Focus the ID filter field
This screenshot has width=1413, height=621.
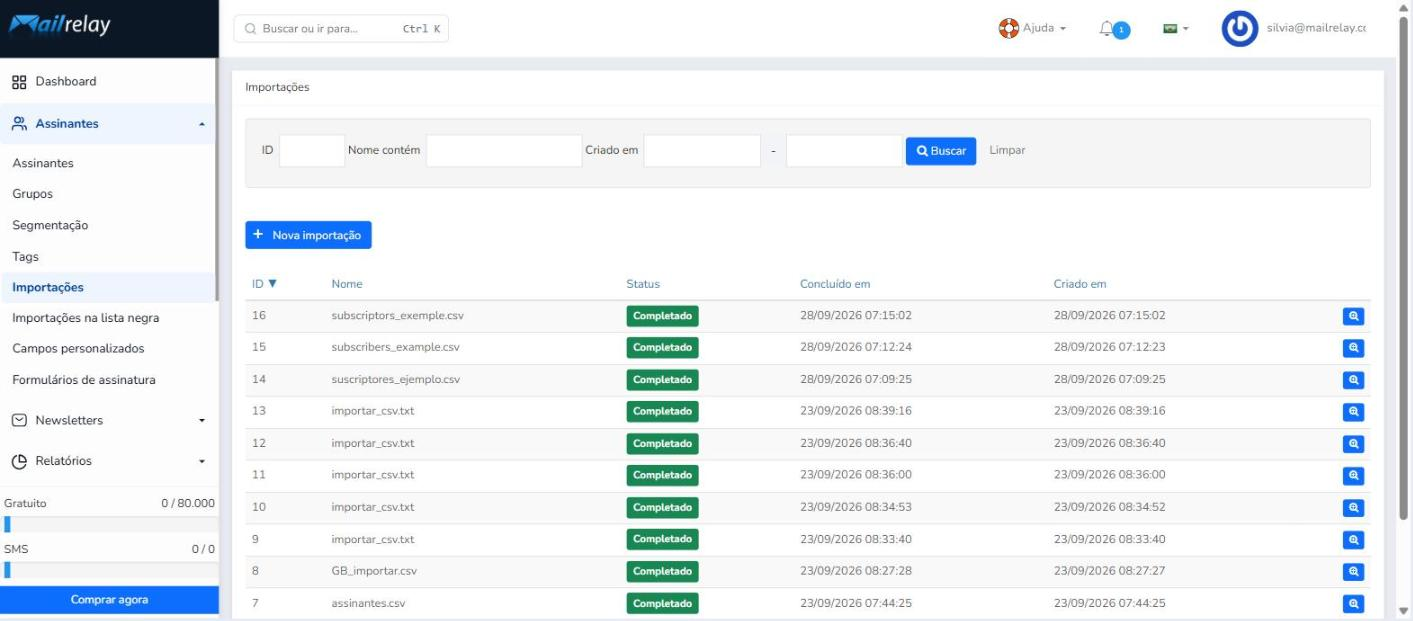(x=312, y=151)
